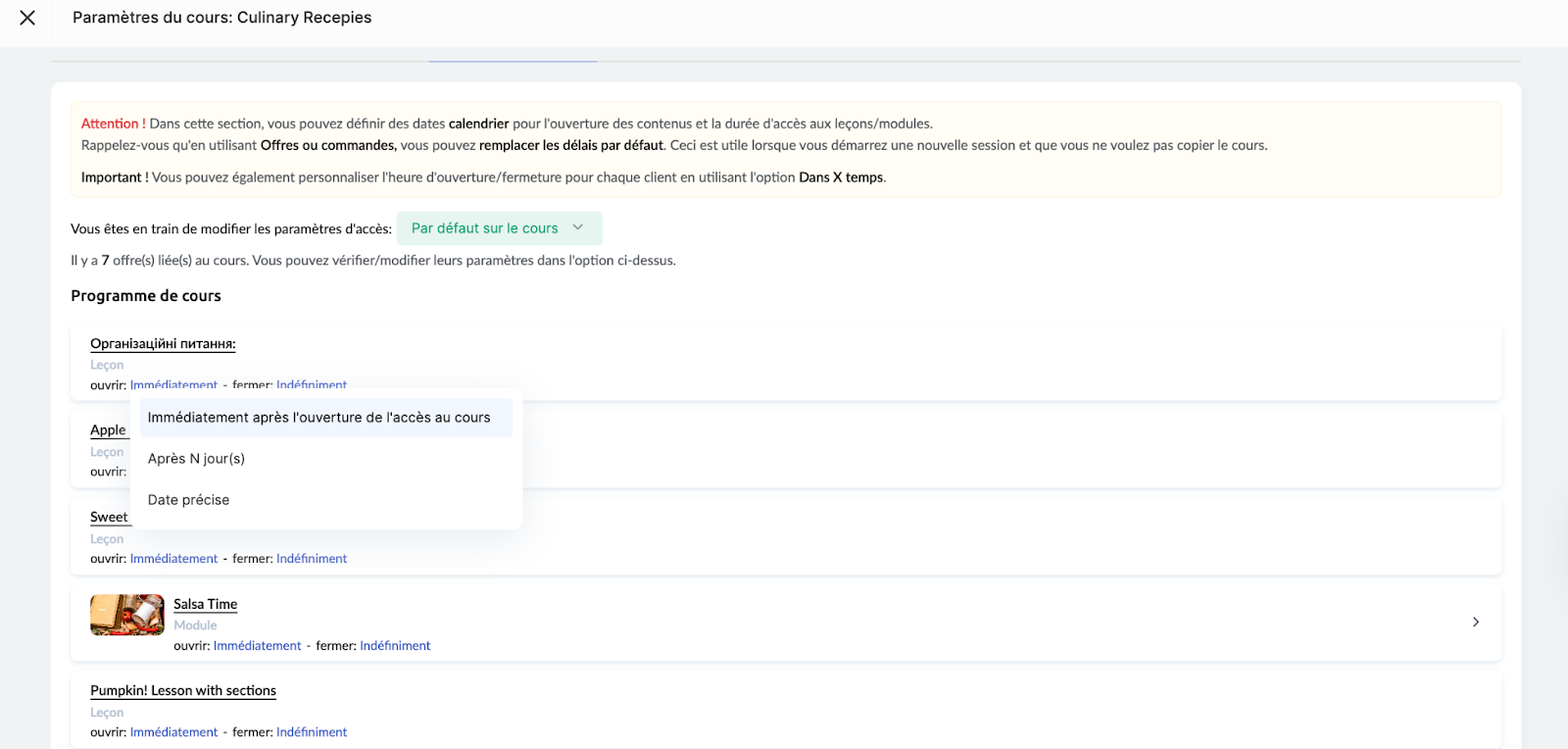Open the Apple lesson title

(x=108, y=430)
